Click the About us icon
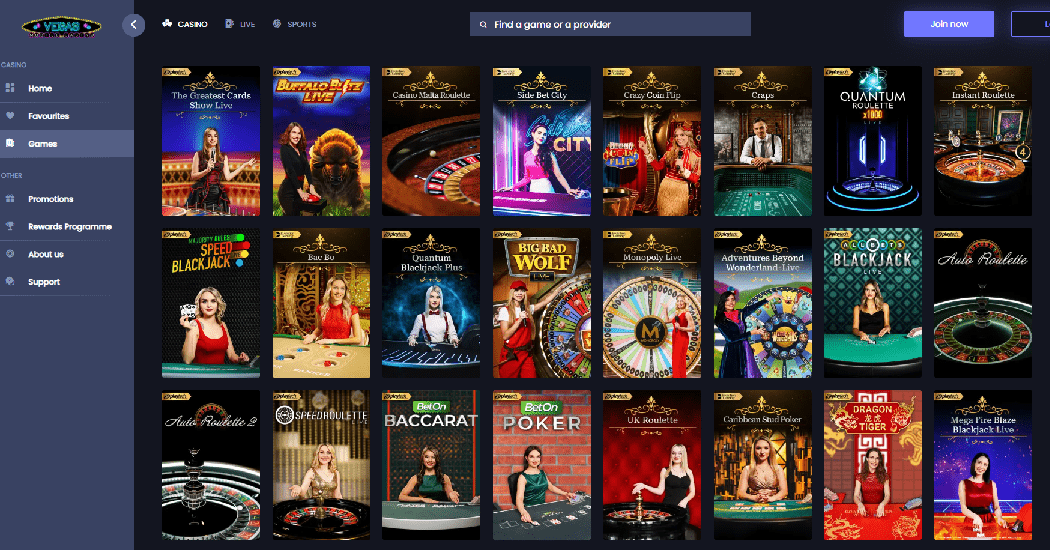This screenshot has width=1050, height=550. coord(10,254)
